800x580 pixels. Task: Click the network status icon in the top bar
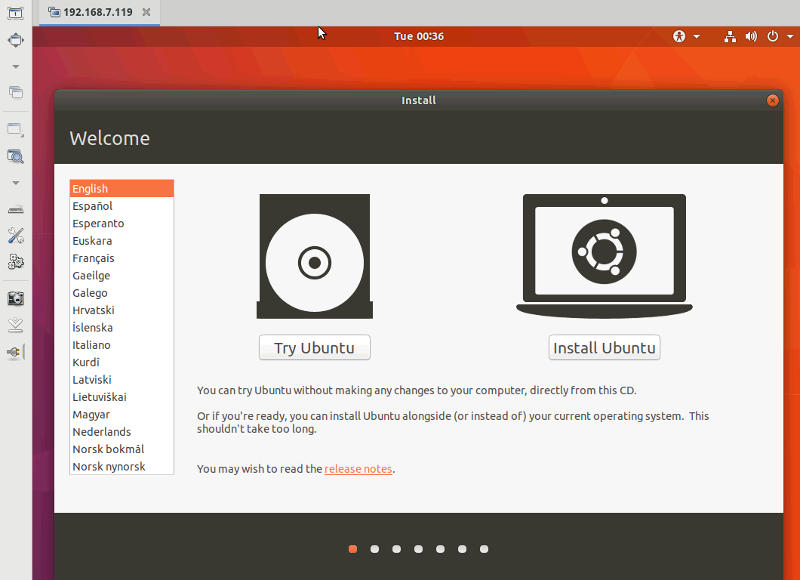(730, 36)
